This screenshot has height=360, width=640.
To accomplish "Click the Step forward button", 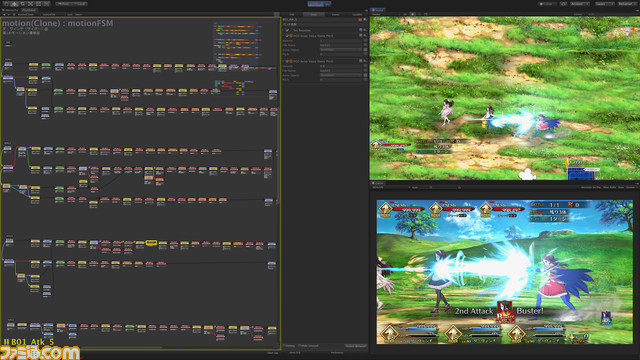I will 328,4.
